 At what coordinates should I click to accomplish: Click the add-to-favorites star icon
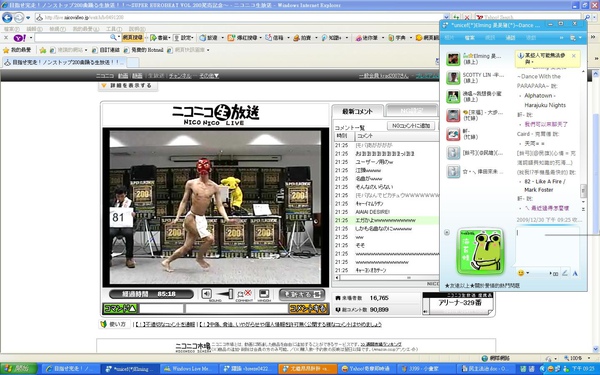43,50
